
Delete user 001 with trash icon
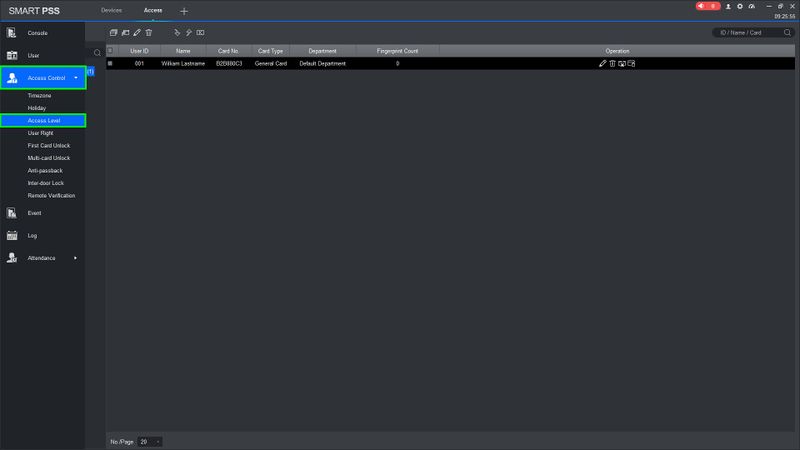612,63
